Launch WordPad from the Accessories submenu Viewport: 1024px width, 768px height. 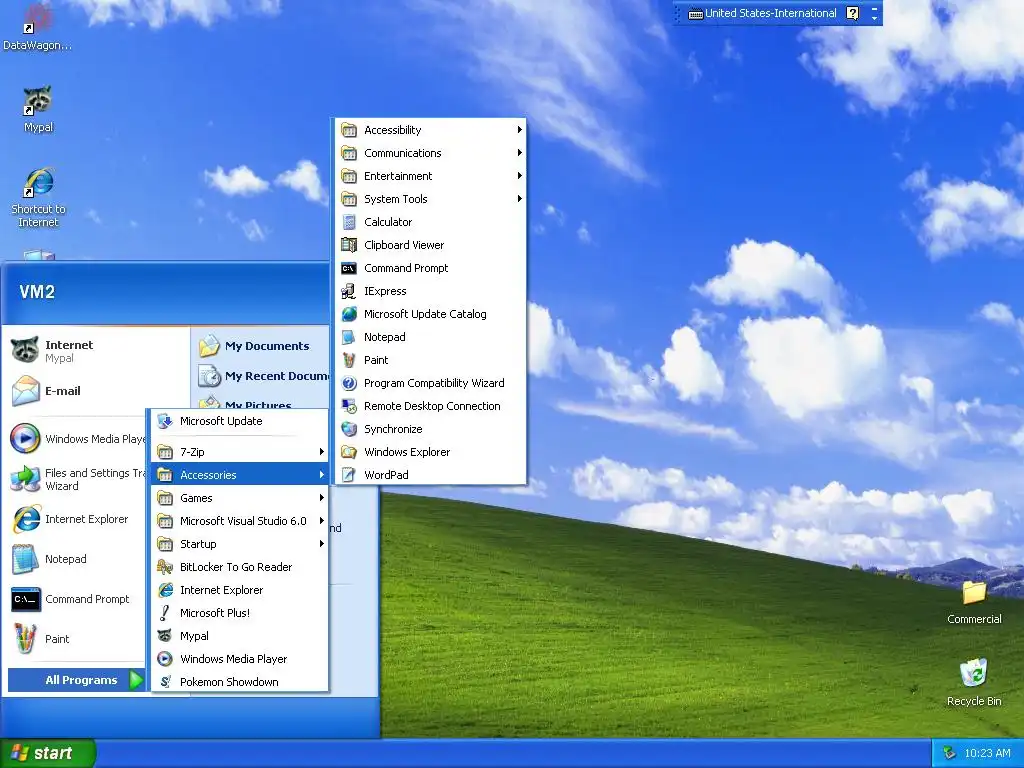pyautogui.click(x=430, y=475)
